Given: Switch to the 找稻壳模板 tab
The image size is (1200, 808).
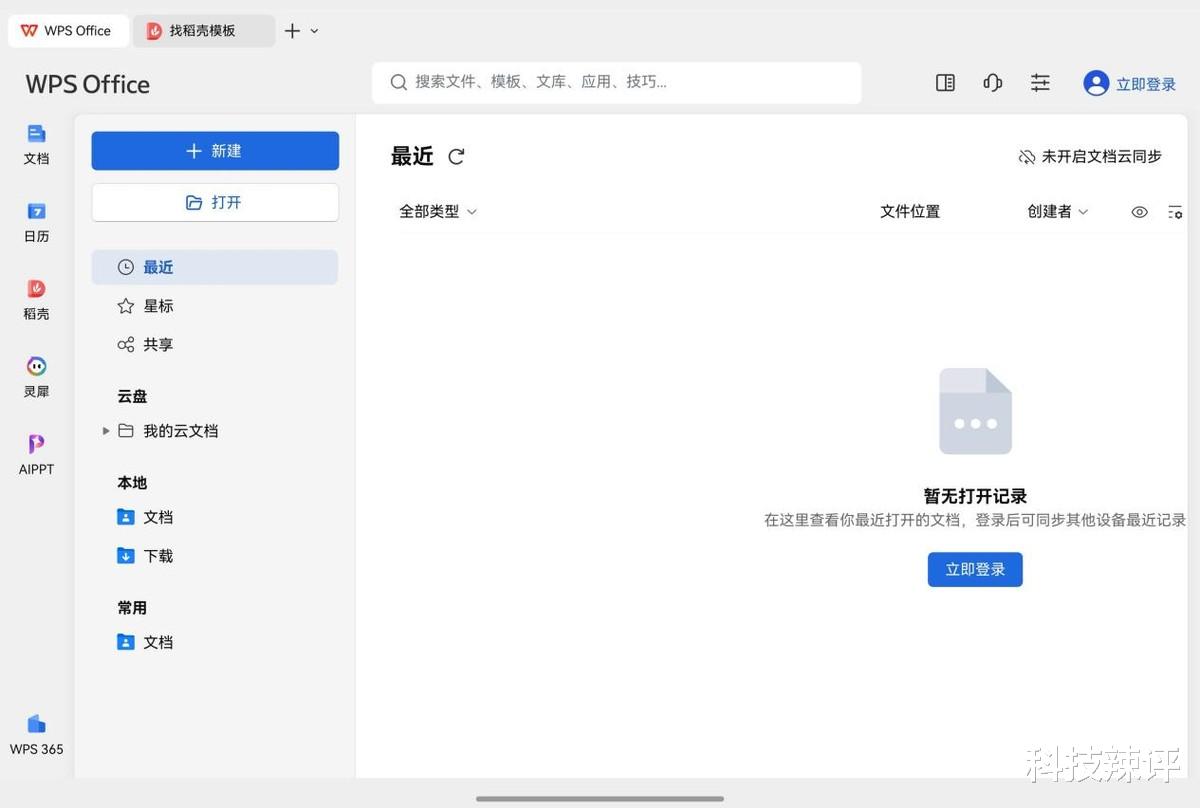Looking at the screenshot, I should tap(204, 31).
